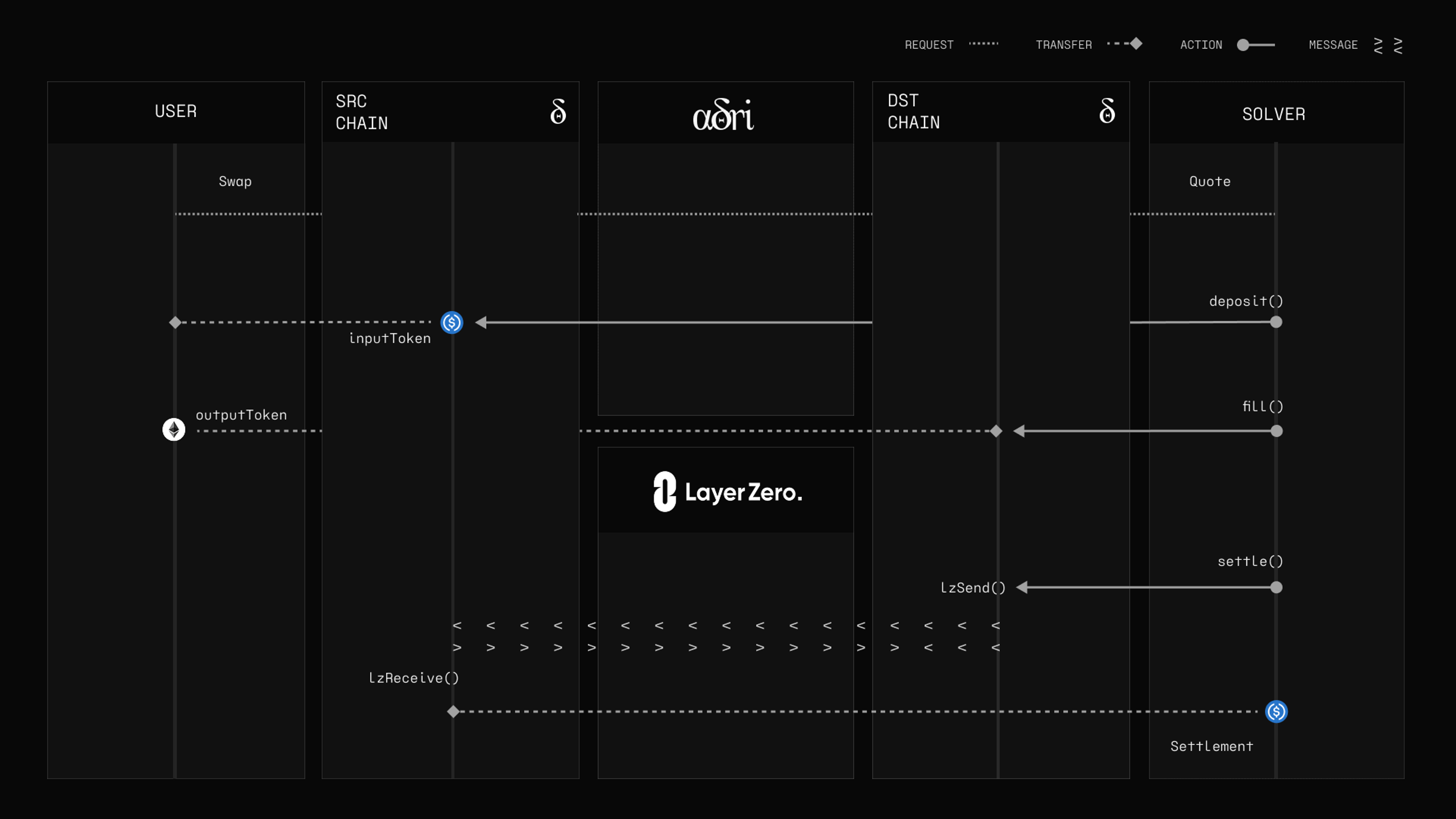This screenshot has height=819, width=1456.
Task: Click the lzReceive() label
Action: 414,678
